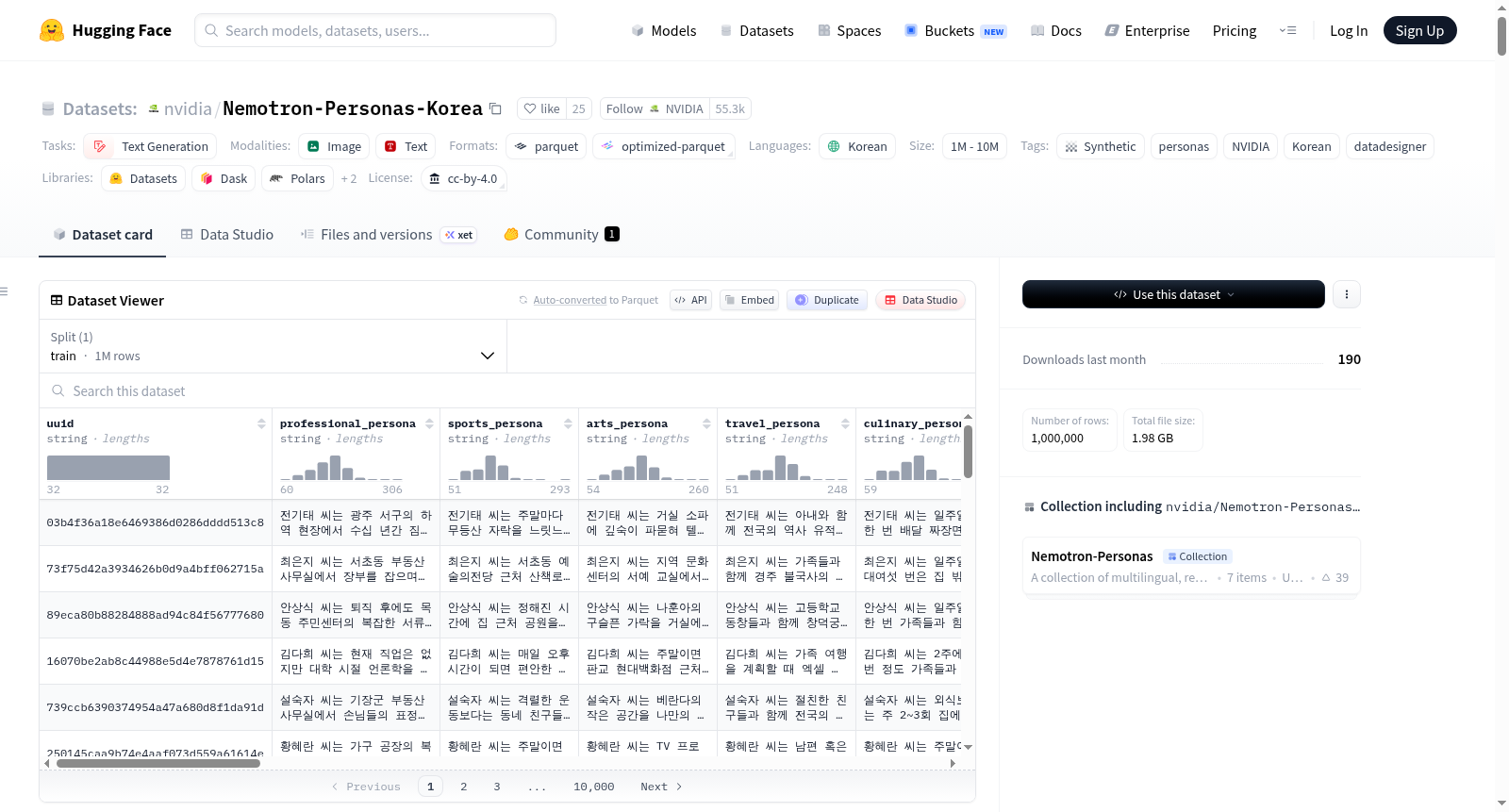
Task: Sort the uuid column
Action: pos(261,423)
